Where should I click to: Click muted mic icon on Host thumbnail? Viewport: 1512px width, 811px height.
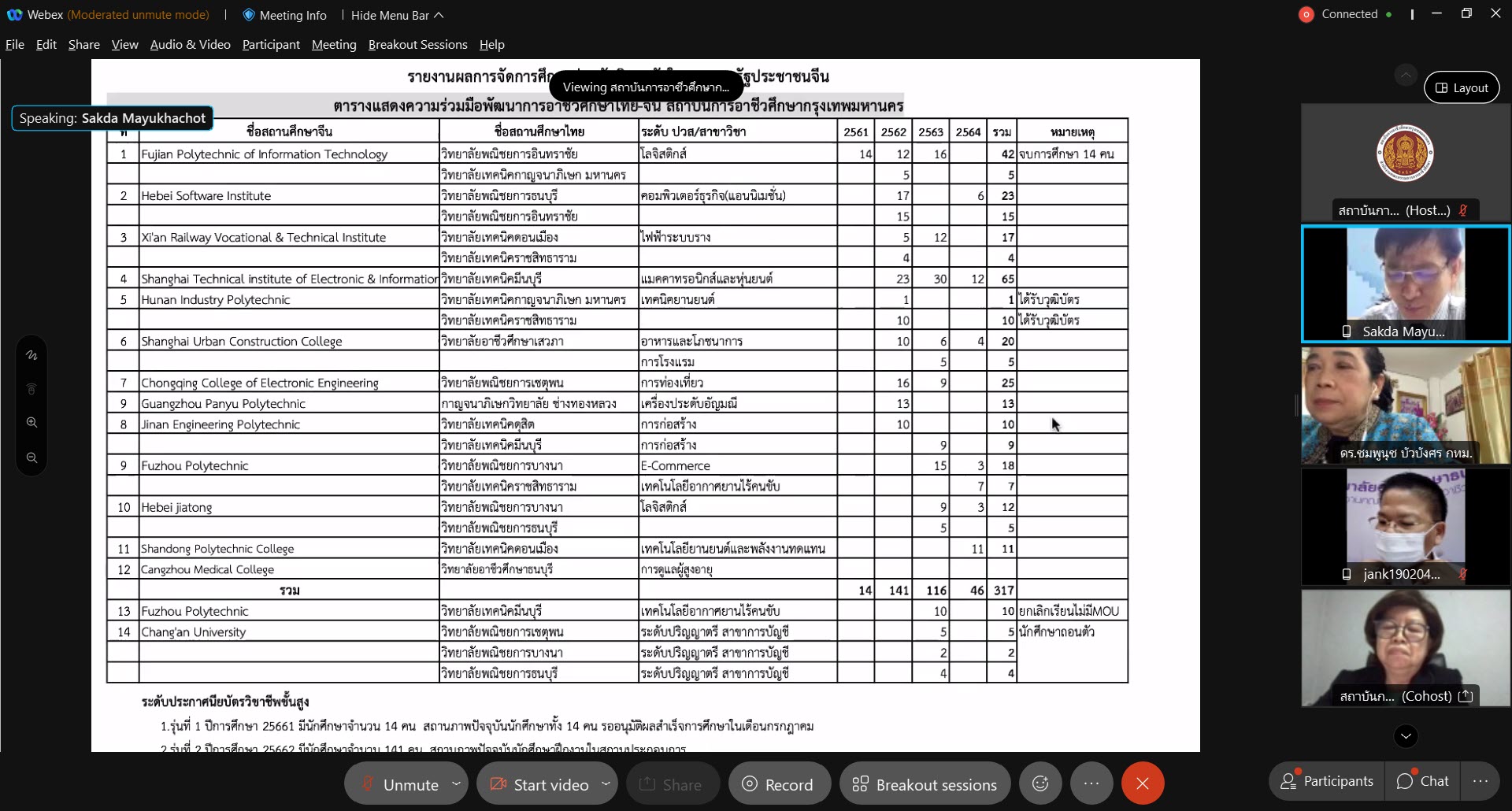pos(1462,210)
